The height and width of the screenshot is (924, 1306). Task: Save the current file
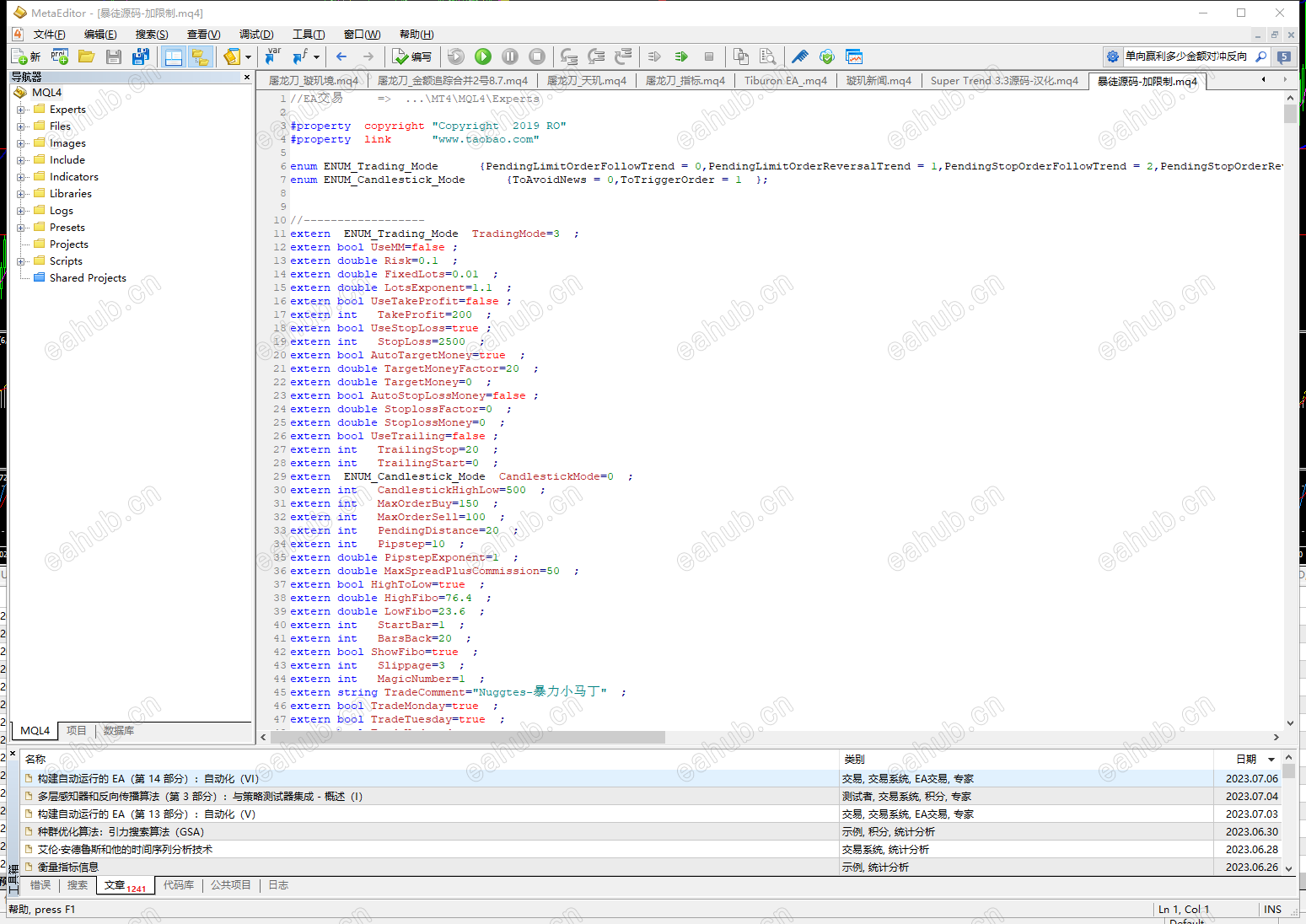(114, 56)
